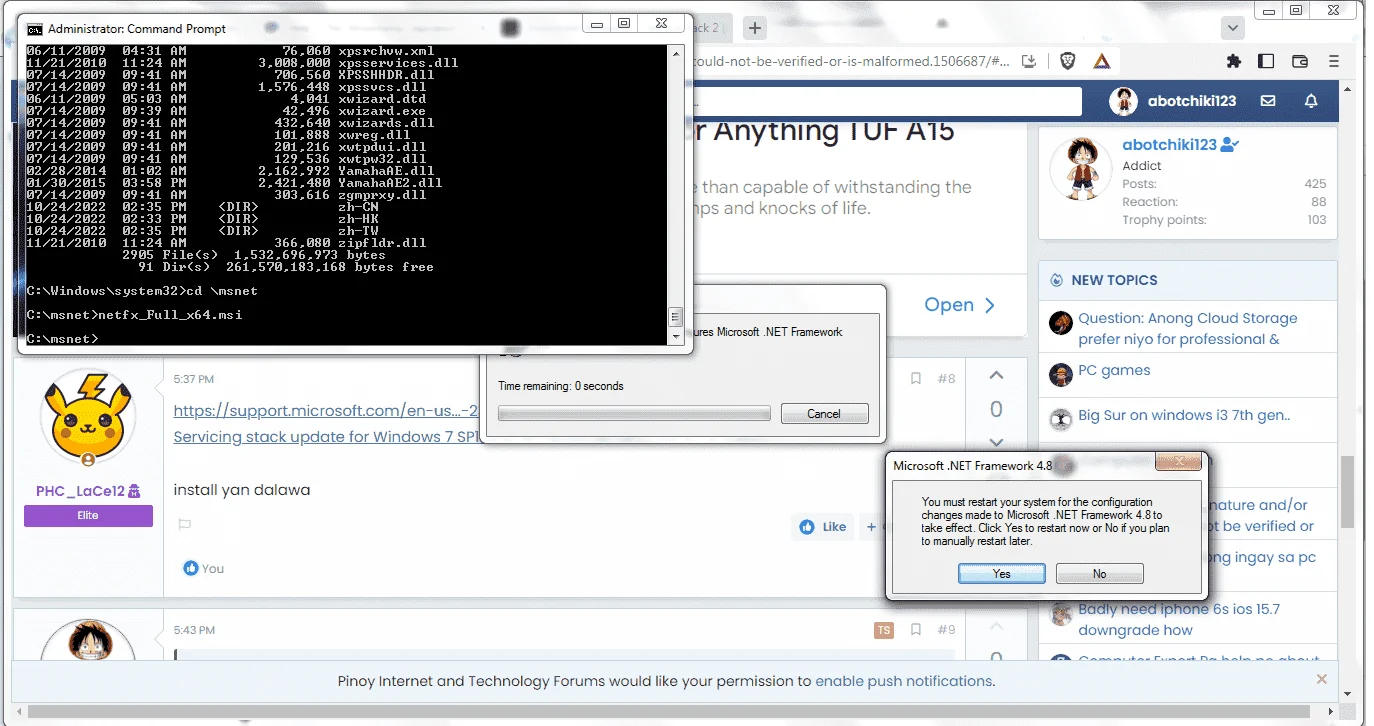
Task: Click 'Time remaining: 0 seconds' label
Action: (561, 386)
